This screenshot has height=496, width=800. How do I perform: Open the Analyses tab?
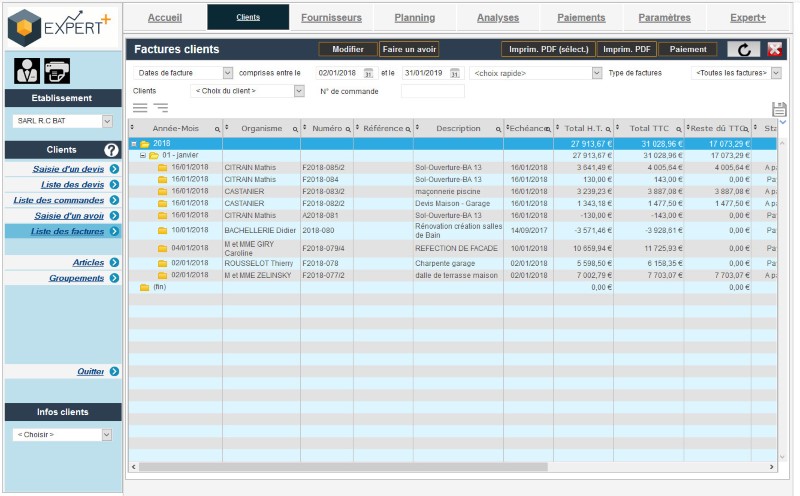(x=498, y=17)
